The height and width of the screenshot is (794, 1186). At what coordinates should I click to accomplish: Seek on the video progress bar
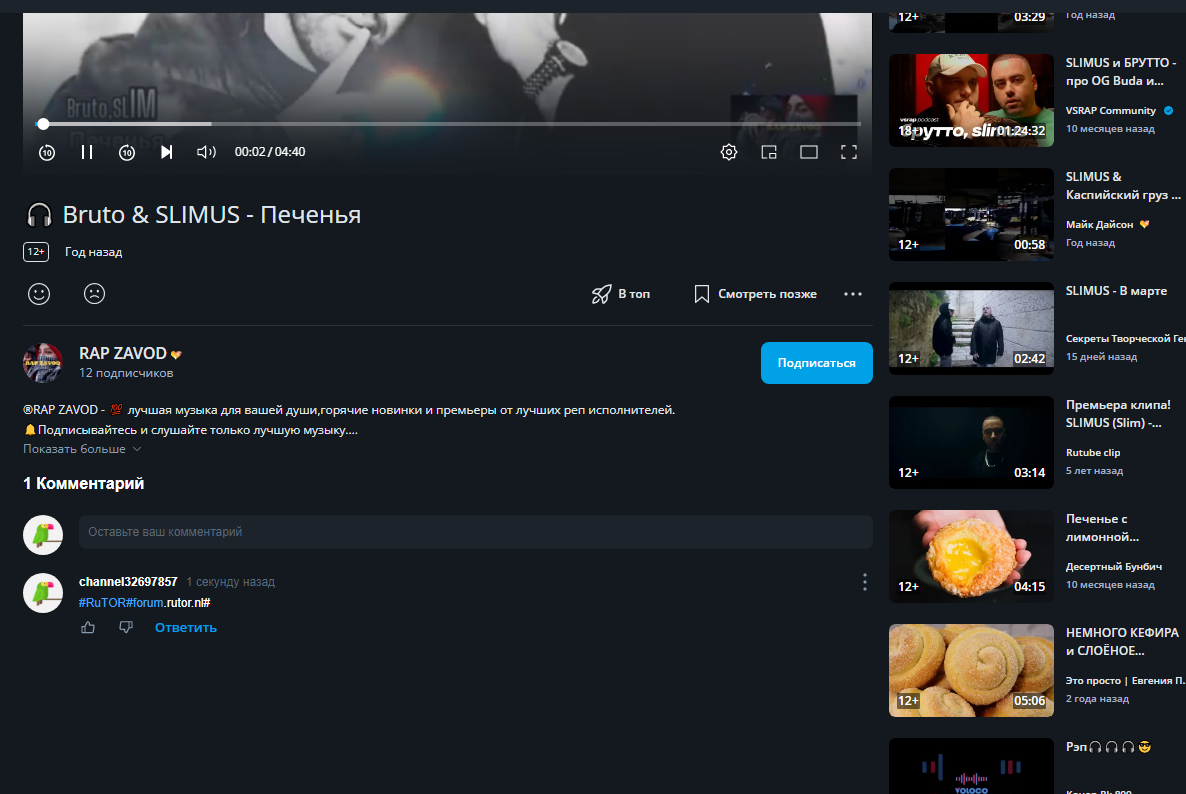point(448,123)
